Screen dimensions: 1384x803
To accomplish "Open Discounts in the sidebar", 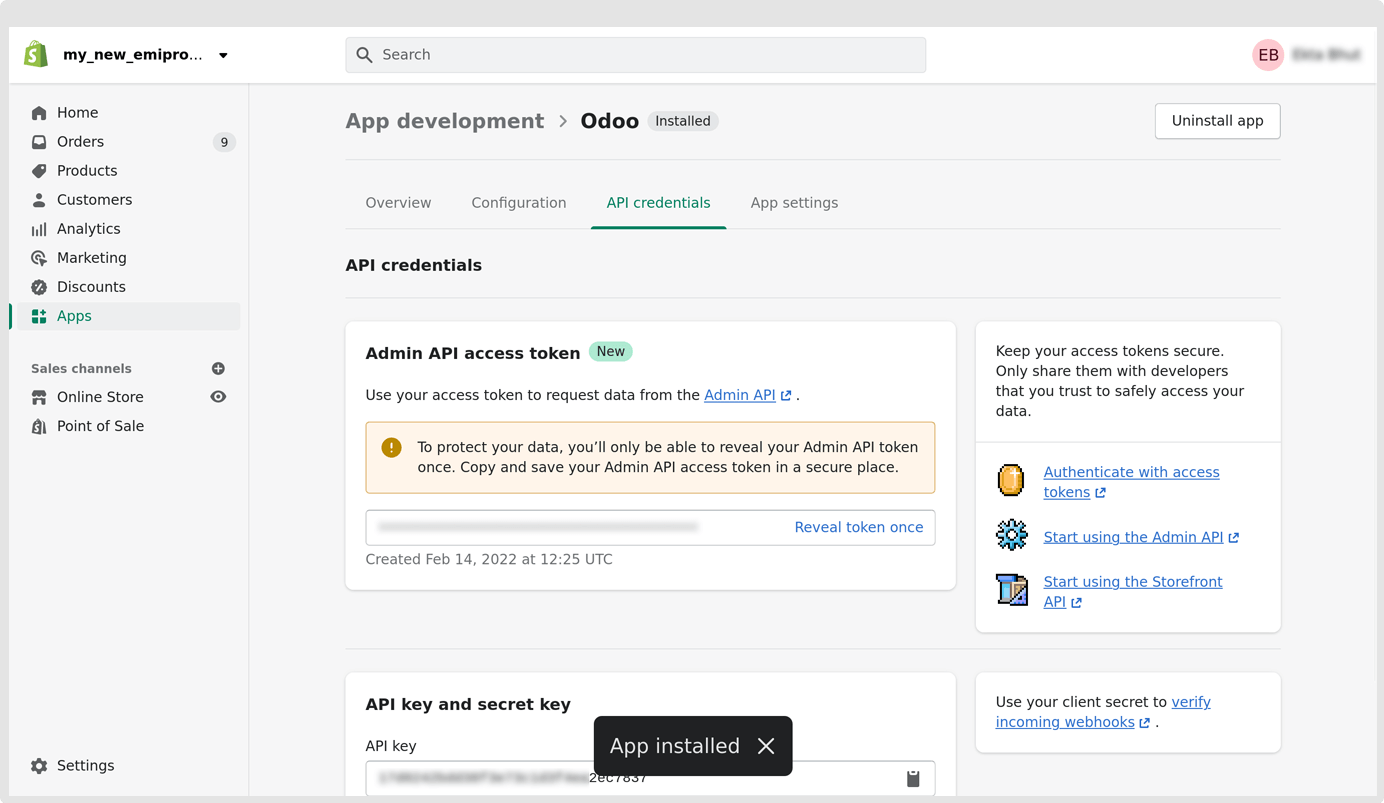I will [91, 287].
